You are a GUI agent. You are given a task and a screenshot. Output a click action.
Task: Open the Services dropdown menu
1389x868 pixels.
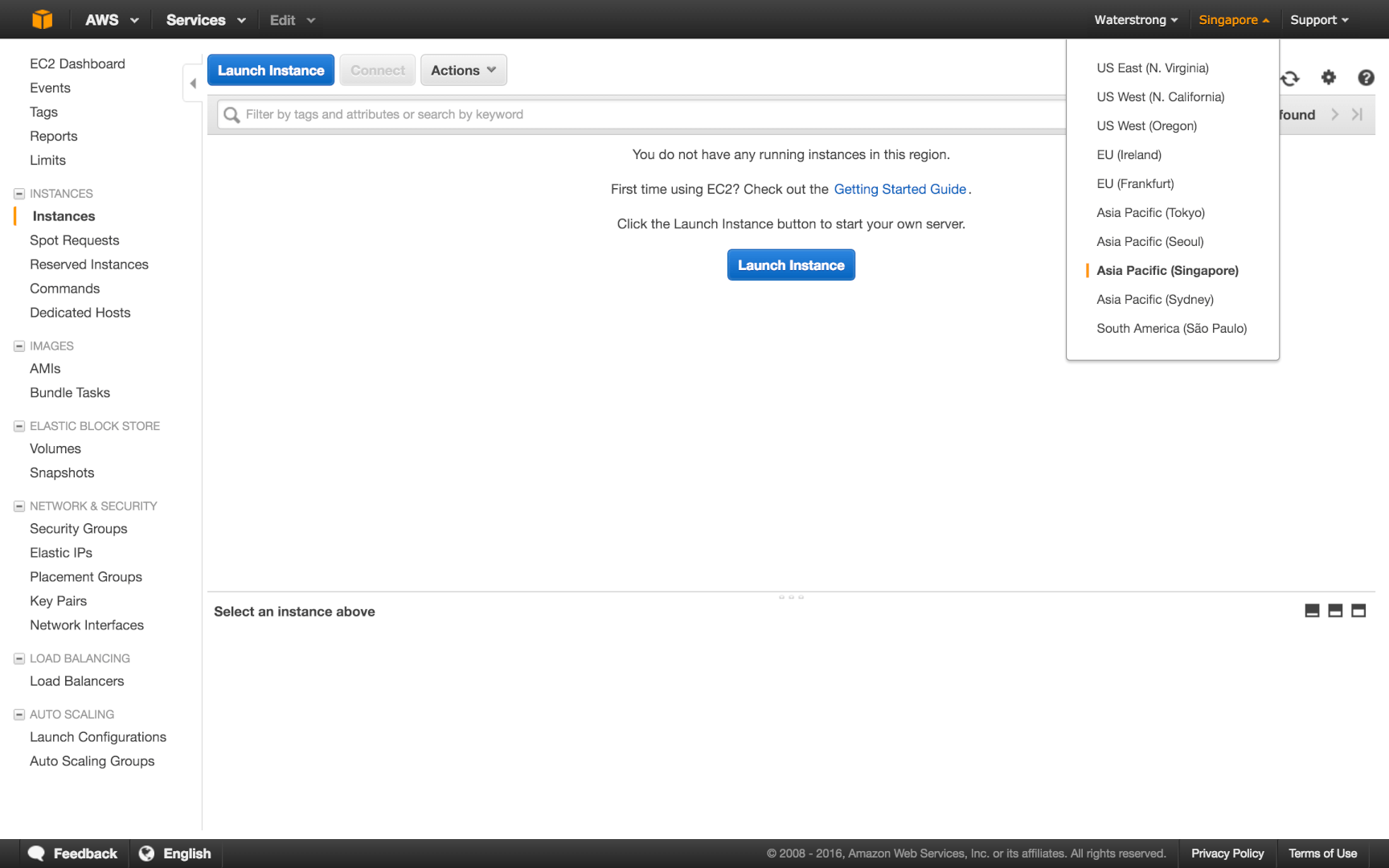(206, 20)
